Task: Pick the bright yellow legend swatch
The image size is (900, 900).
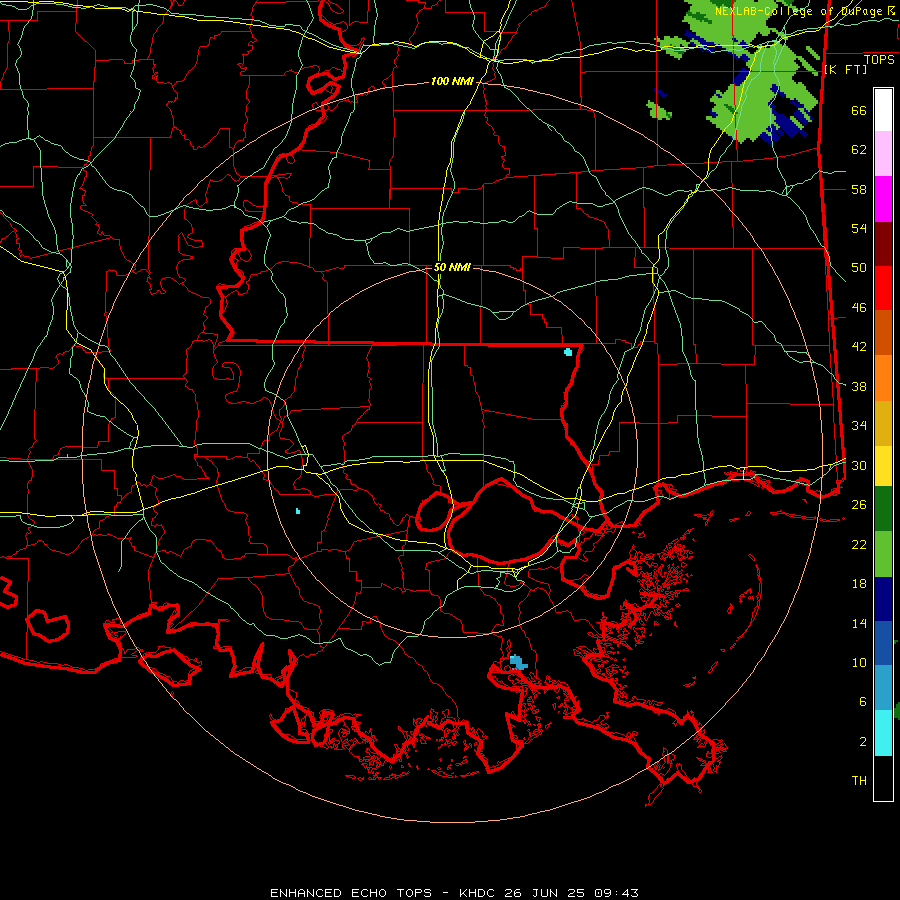Action: tap(883, 466)
